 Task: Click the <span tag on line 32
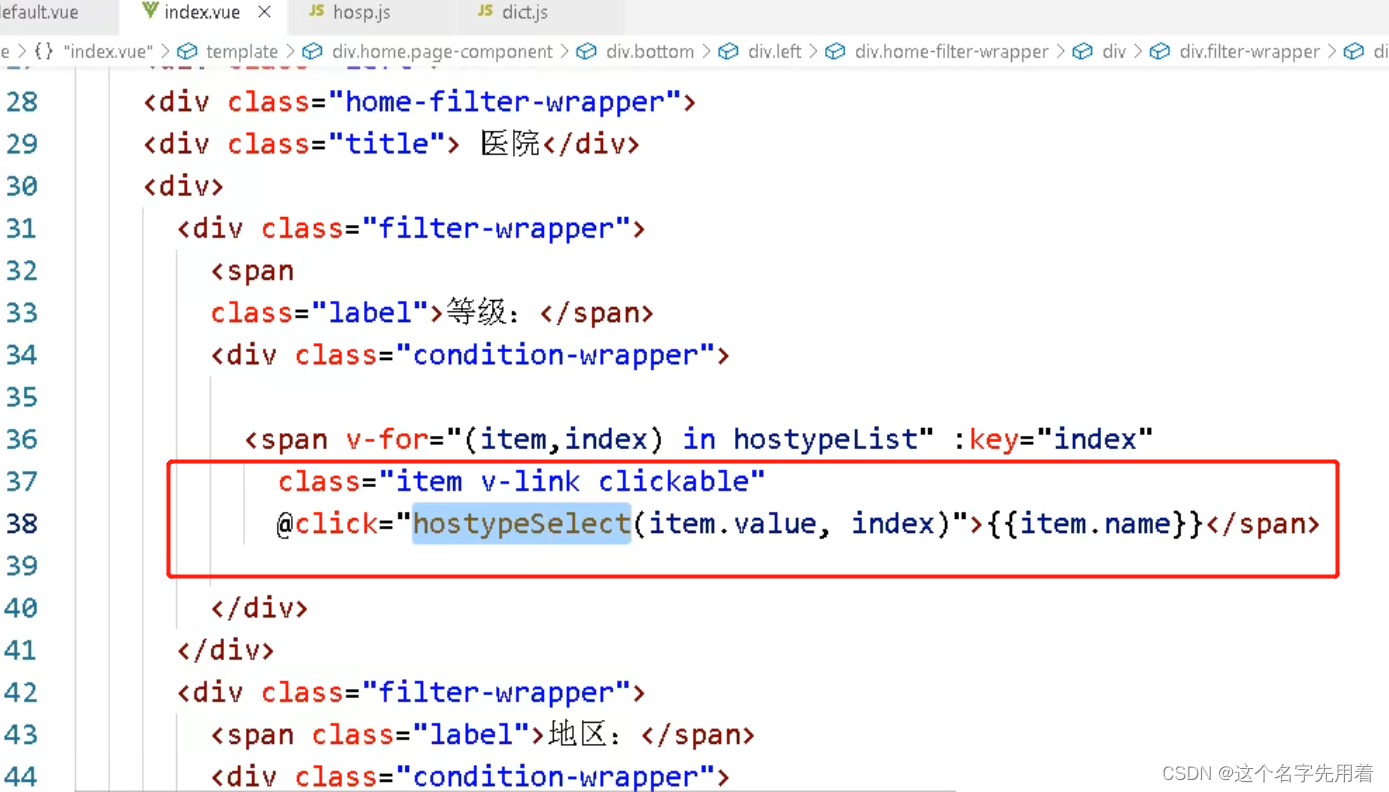click(252, 271)
